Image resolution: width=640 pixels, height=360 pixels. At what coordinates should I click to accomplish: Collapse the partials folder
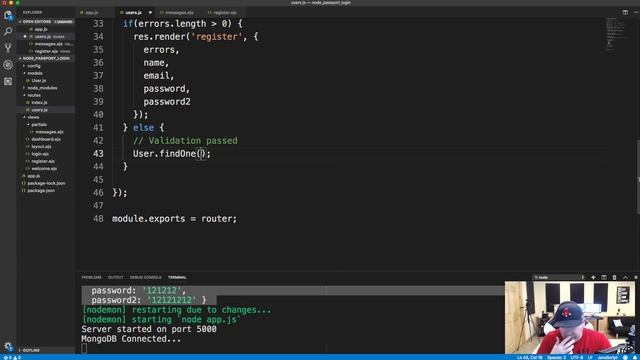pos(39,124)
